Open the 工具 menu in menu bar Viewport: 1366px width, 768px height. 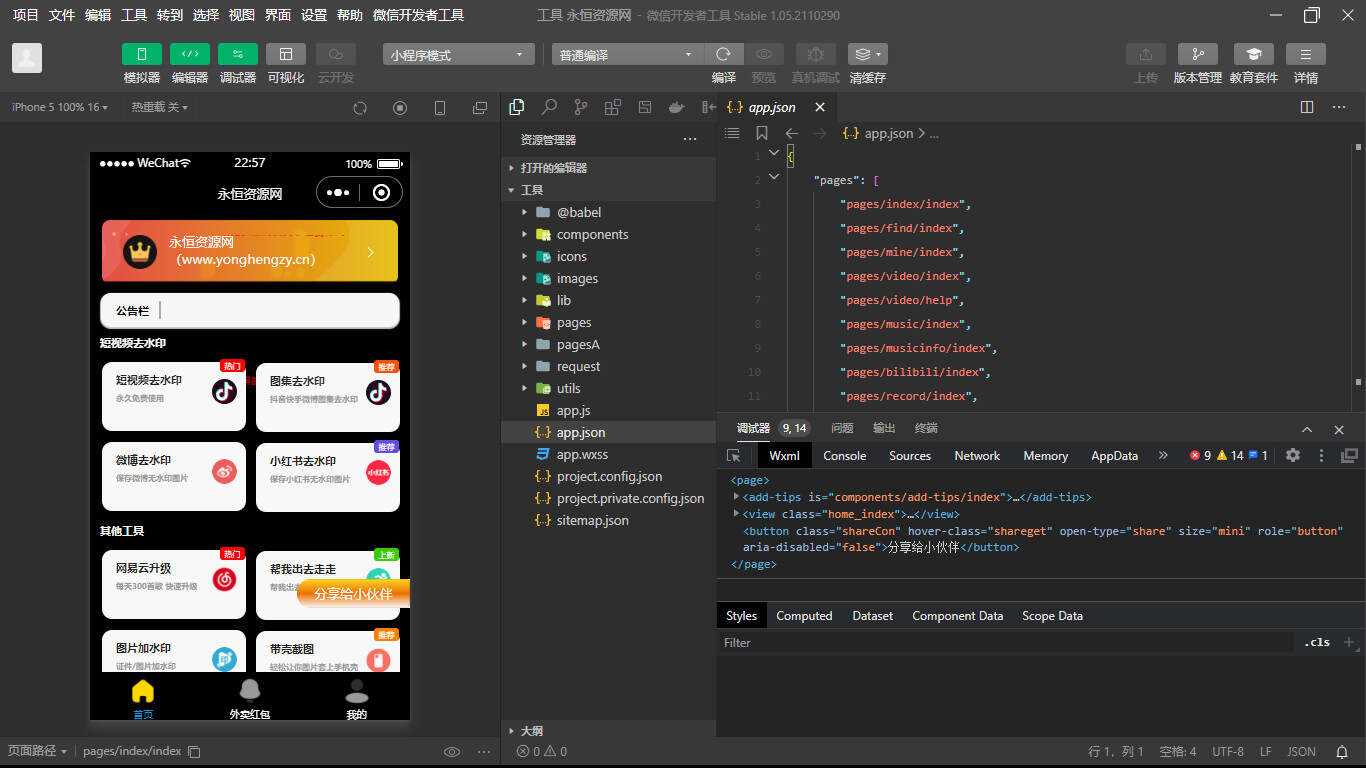pos(134,15)
